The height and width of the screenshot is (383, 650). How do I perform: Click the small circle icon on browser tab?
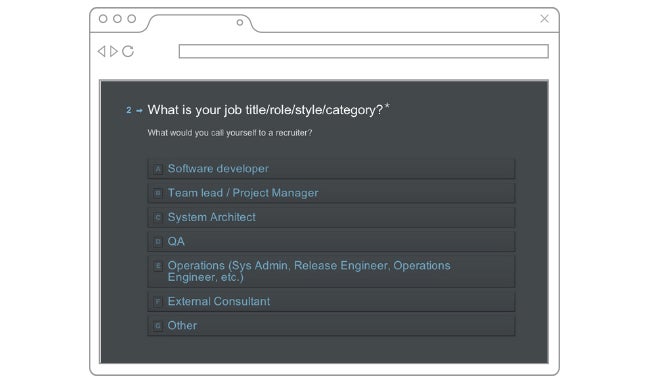240,22
